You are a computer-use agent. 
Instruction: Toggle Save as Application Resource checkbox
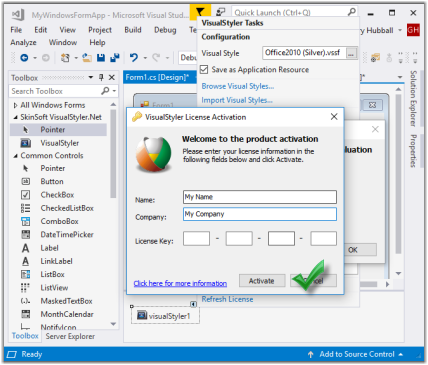[x=204, y=69]
